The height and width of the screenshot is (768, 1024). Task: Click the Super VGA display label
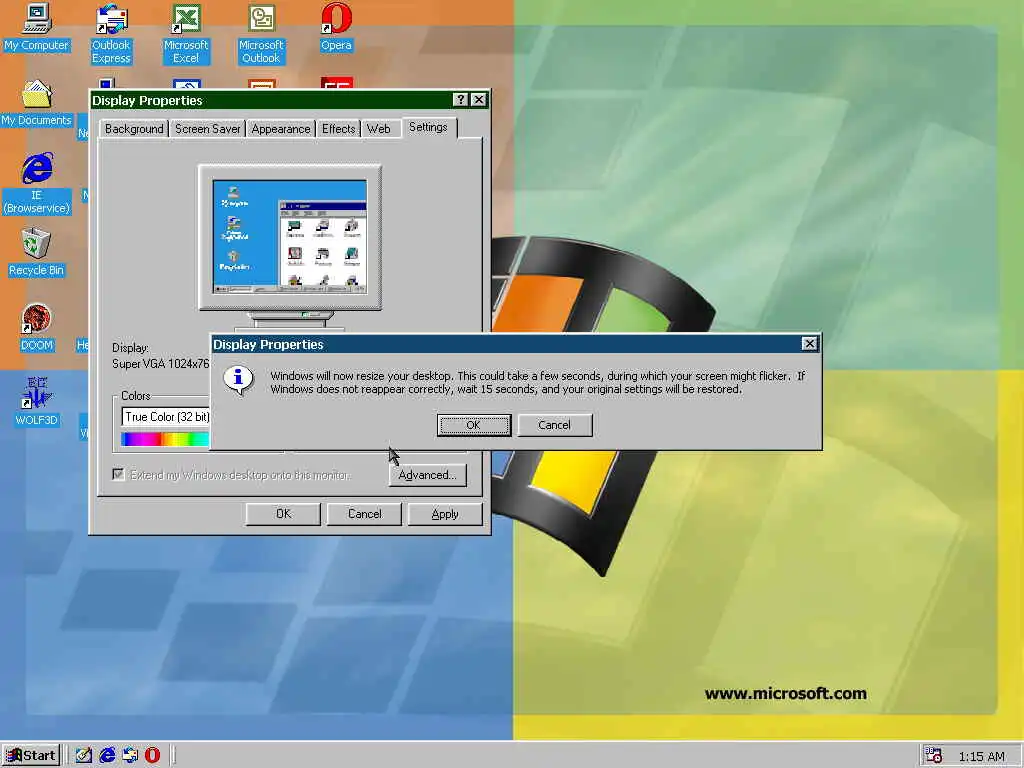[161, 364]
